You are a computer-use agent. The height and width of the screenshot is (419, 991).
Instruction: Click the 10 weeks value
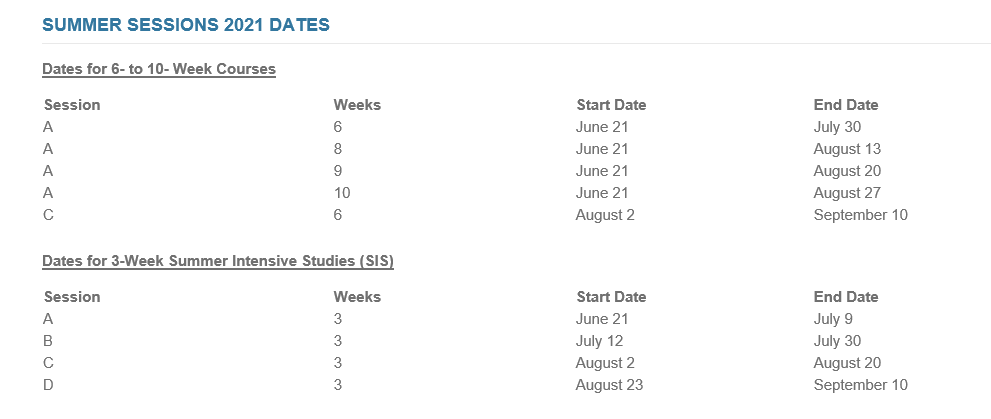click(x=342, y=193)
